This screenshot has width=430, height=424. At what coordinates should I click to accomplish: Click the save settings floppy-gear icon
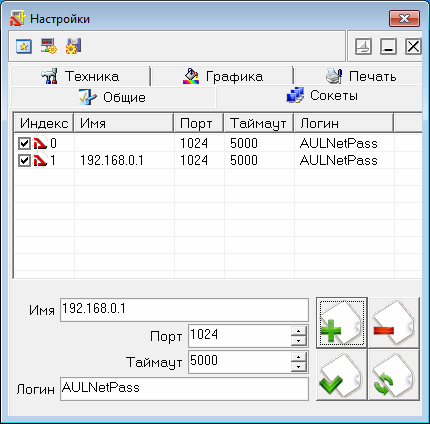click(73, 46)
